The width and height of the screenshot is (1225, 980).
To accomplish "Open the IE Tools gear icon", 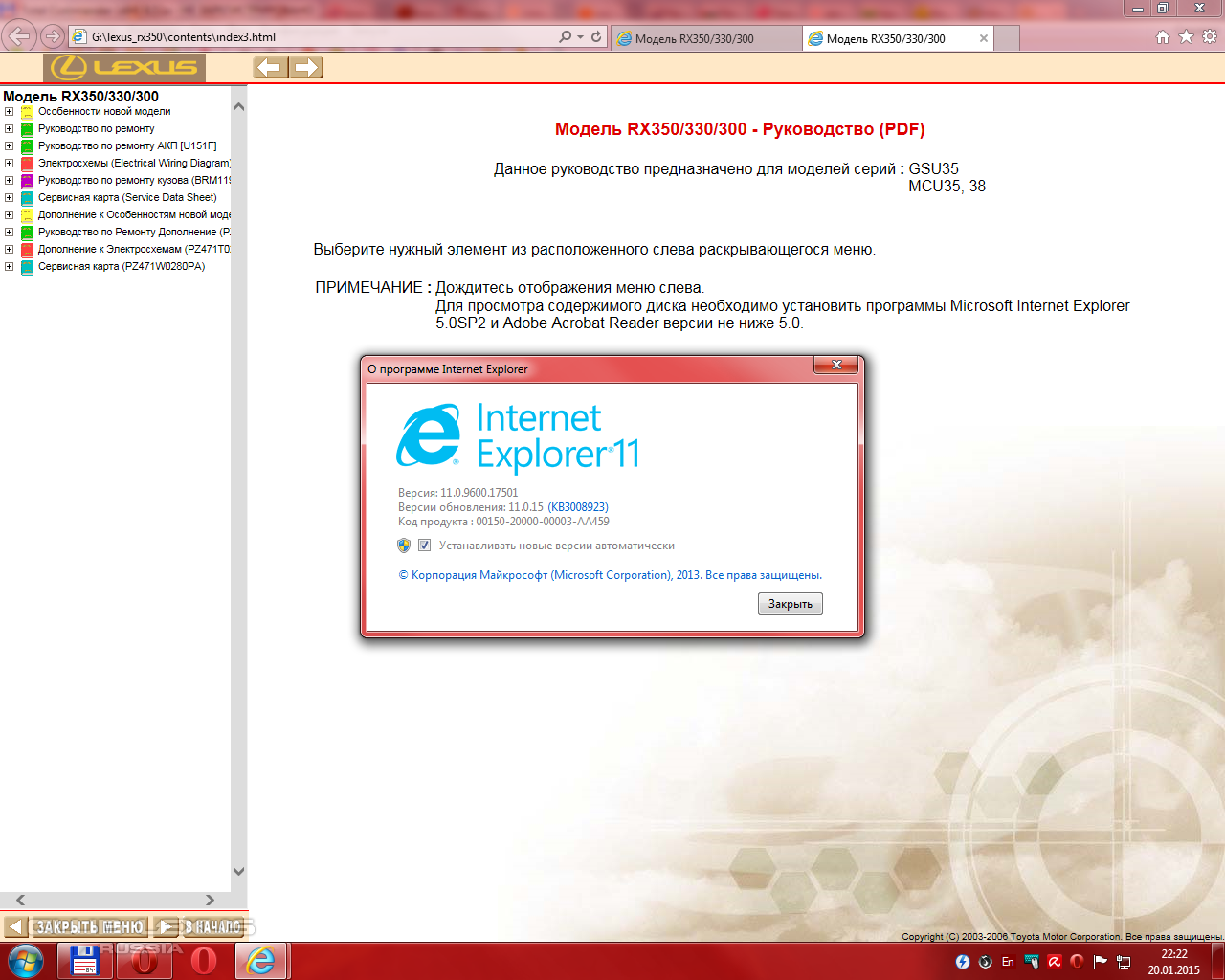I will tap(1210, 37).
